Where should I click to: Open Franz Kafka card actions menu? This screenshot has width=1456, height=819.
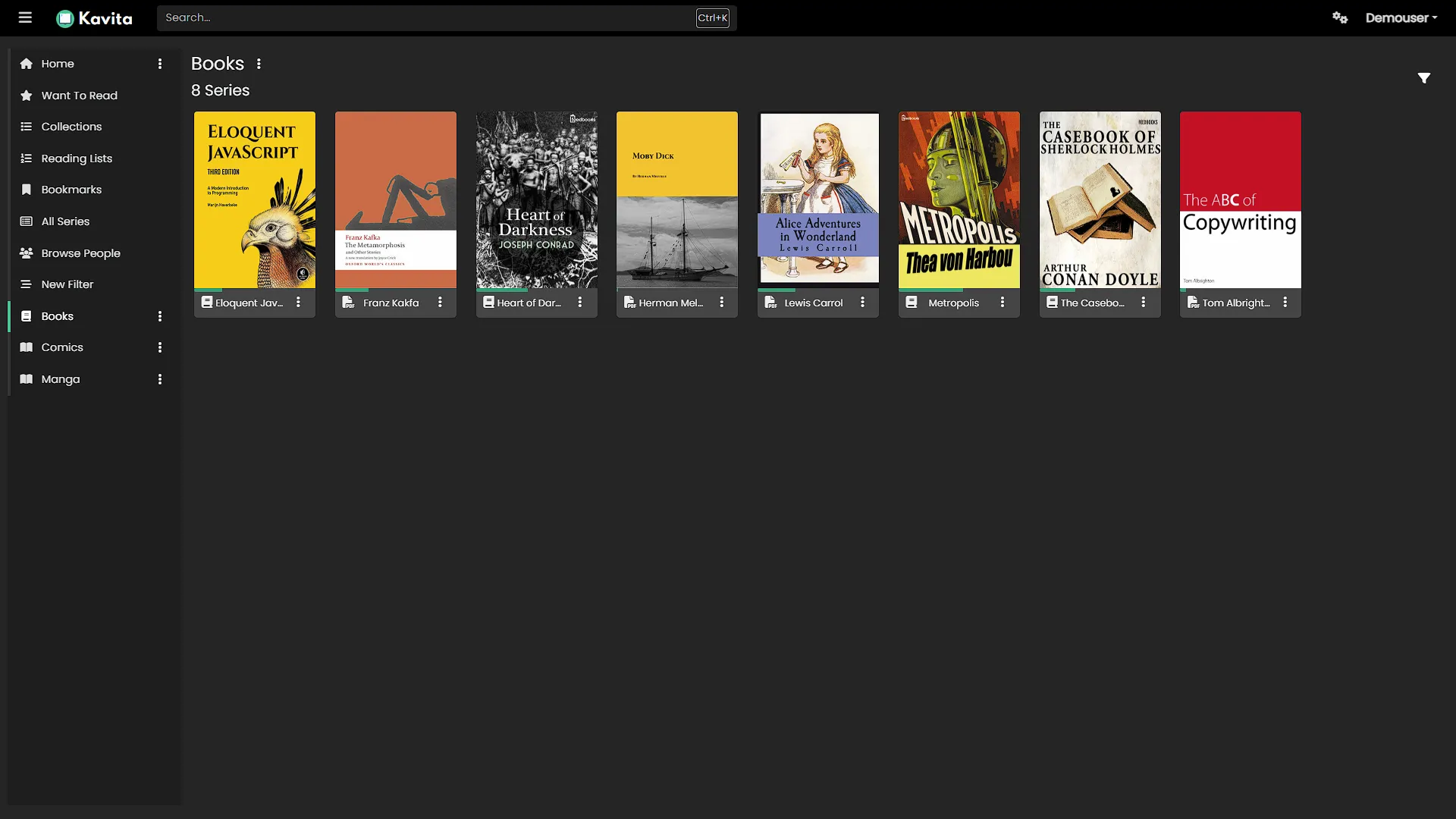[440, 302]
